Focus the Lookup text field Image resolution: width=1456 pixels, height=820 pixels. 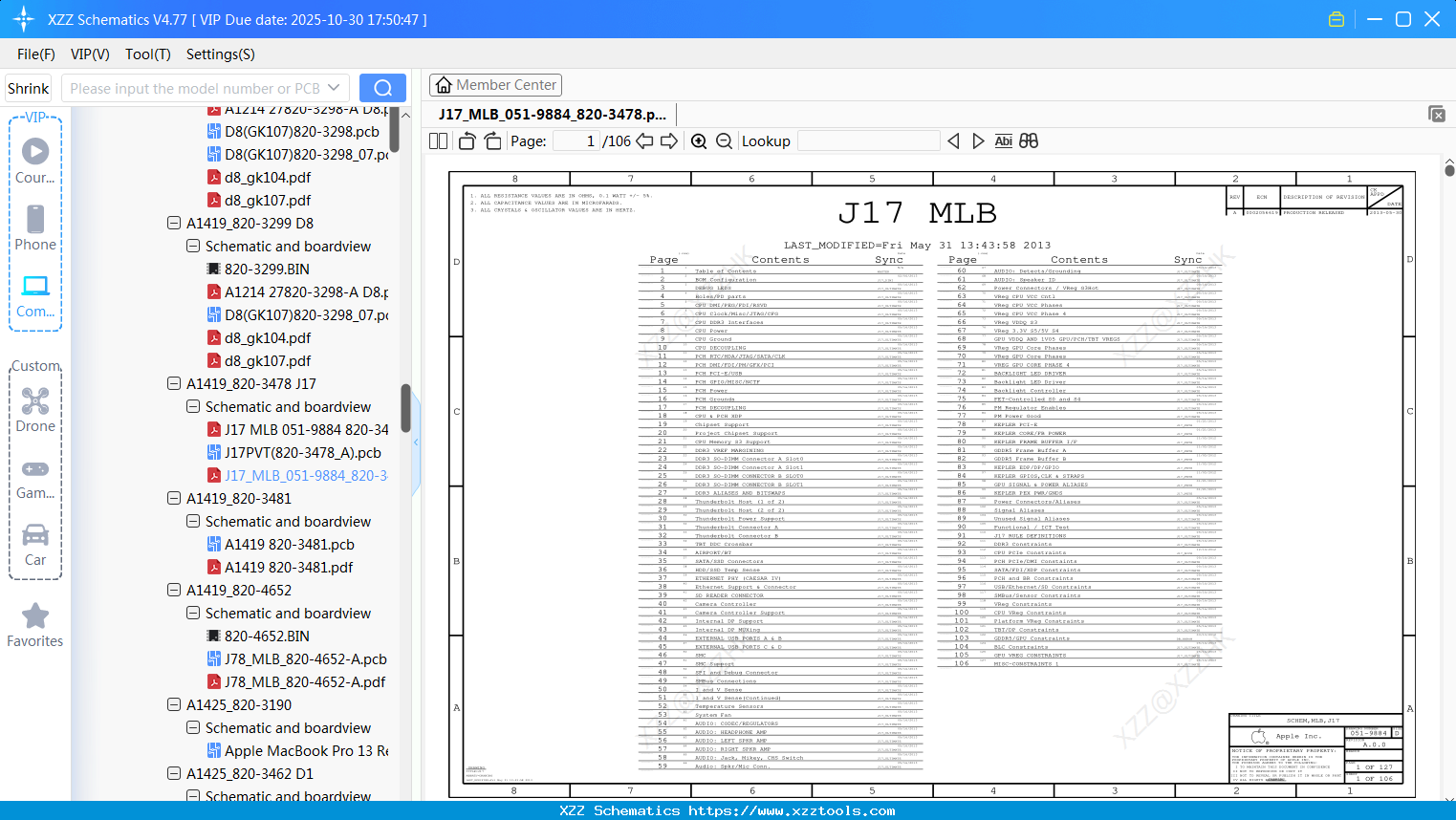(x=868, y=141)
